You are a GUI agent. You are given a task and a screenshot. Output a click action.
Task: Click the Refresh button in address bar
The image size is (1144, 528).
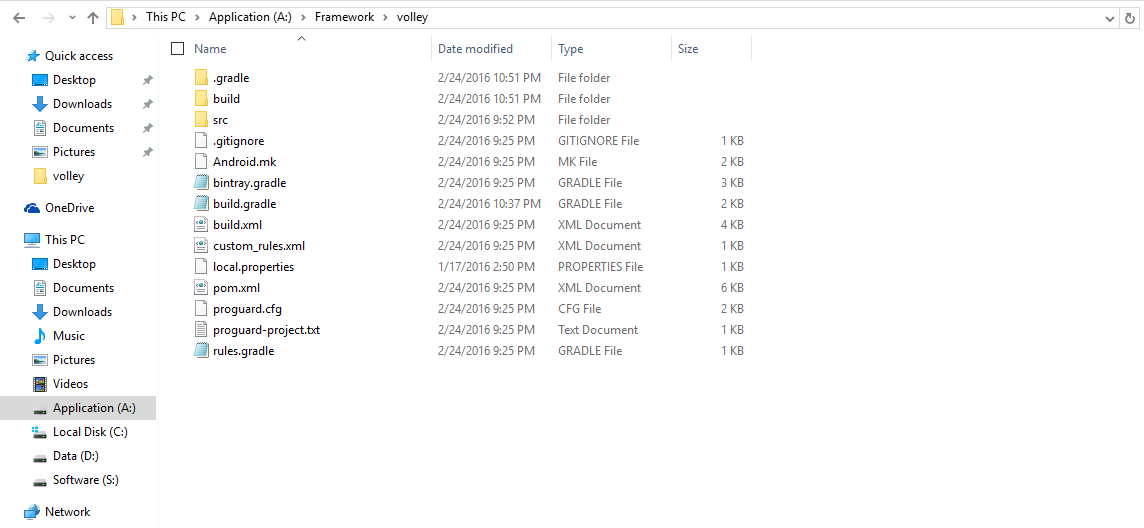pyautogui.click(x=1132, y=18)
